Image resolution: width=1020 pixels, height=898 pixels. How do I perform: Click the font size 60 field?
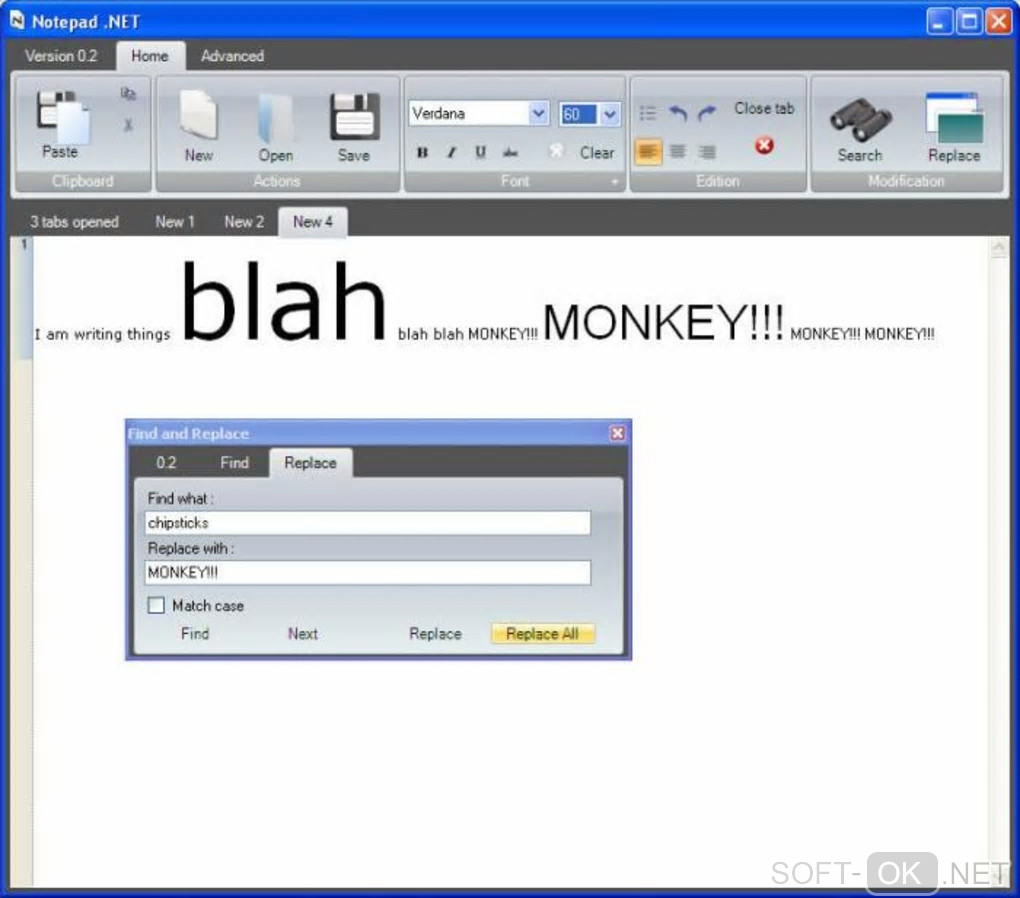[578, 115]
